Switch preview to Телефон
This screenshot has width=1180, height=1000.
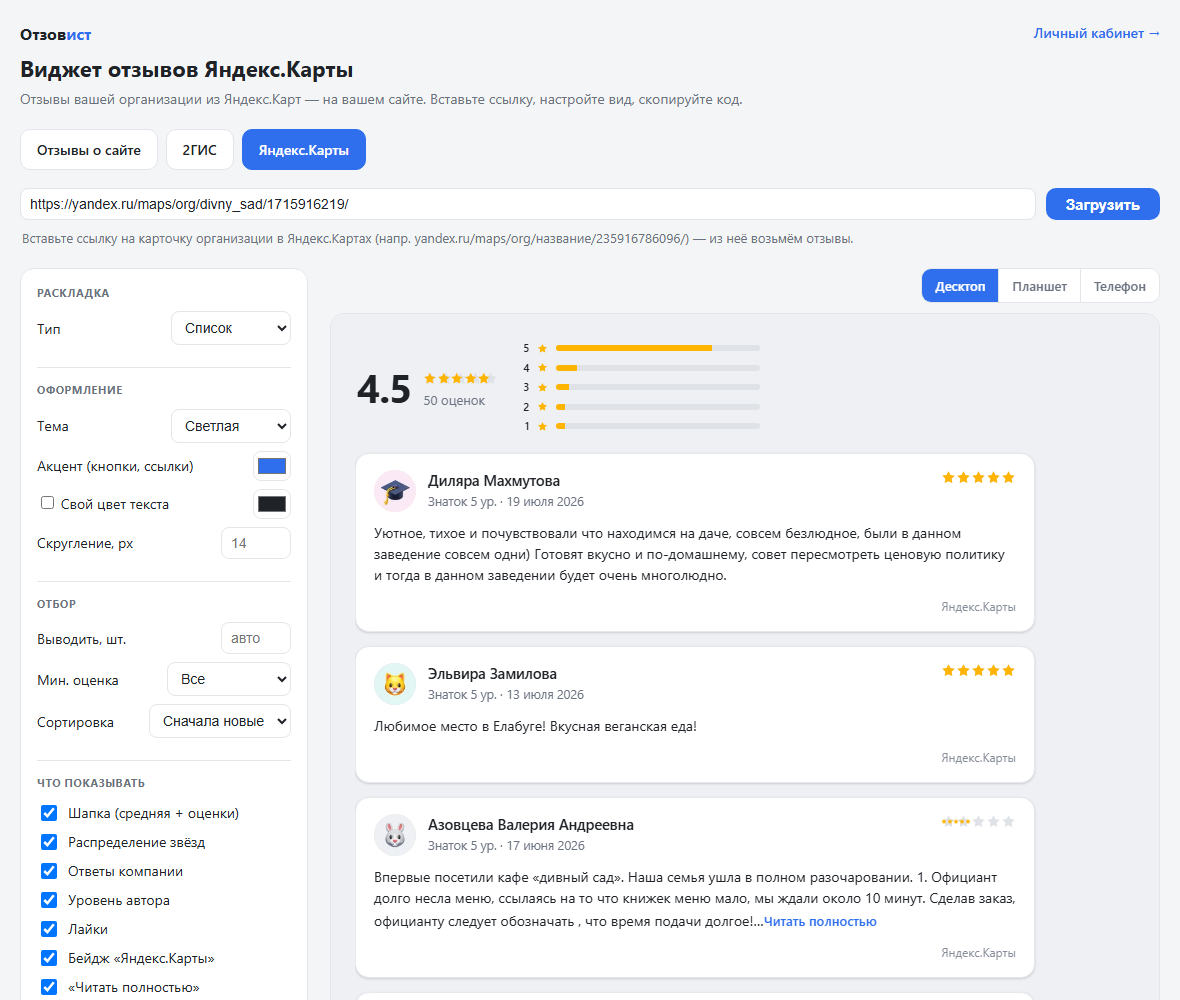point(1119,286)
